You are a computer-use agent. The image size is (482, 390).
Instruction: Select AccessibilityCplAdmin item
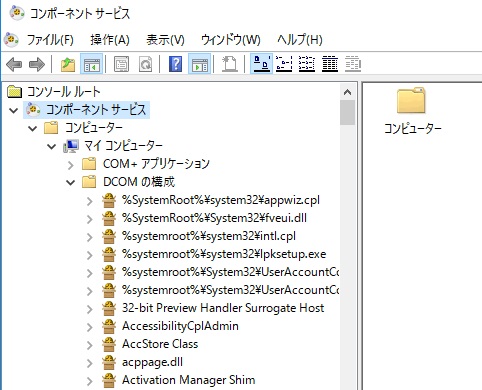tap(180, 326)
